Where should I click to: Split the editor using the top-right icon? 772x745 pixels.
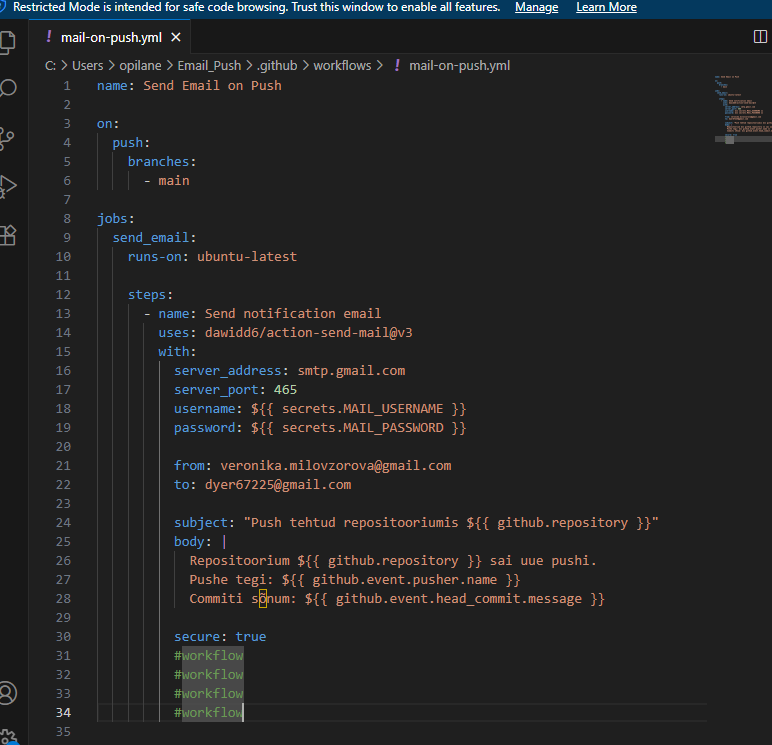tap(759, 37)
